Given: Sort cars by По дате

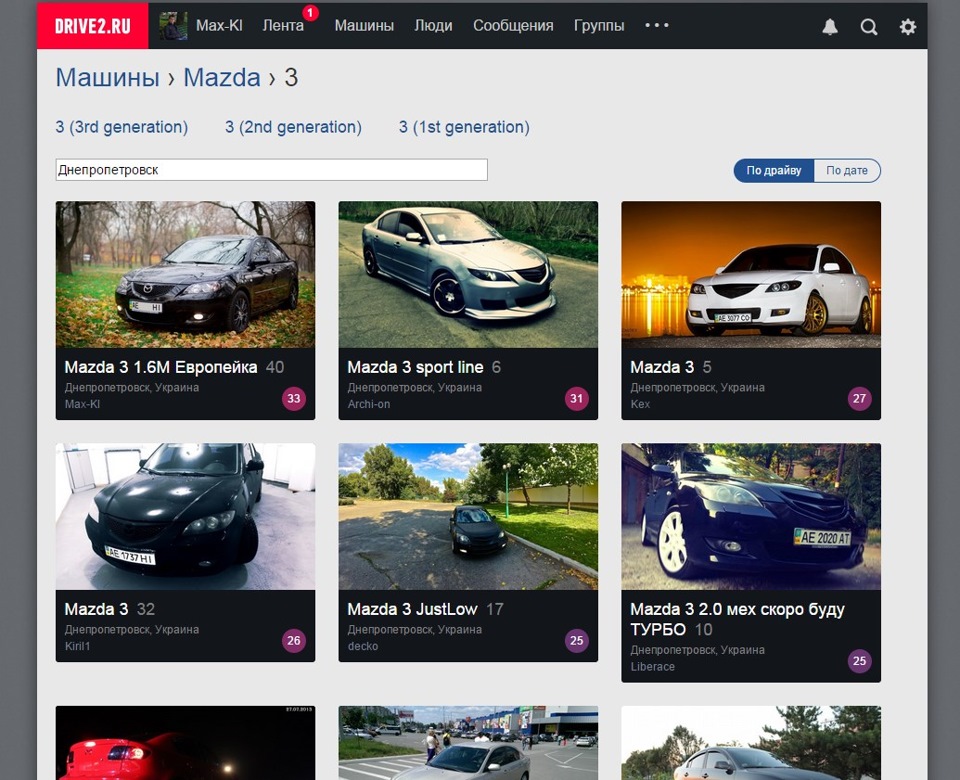Looking at the screenshot, I should [x=847, y=170].
